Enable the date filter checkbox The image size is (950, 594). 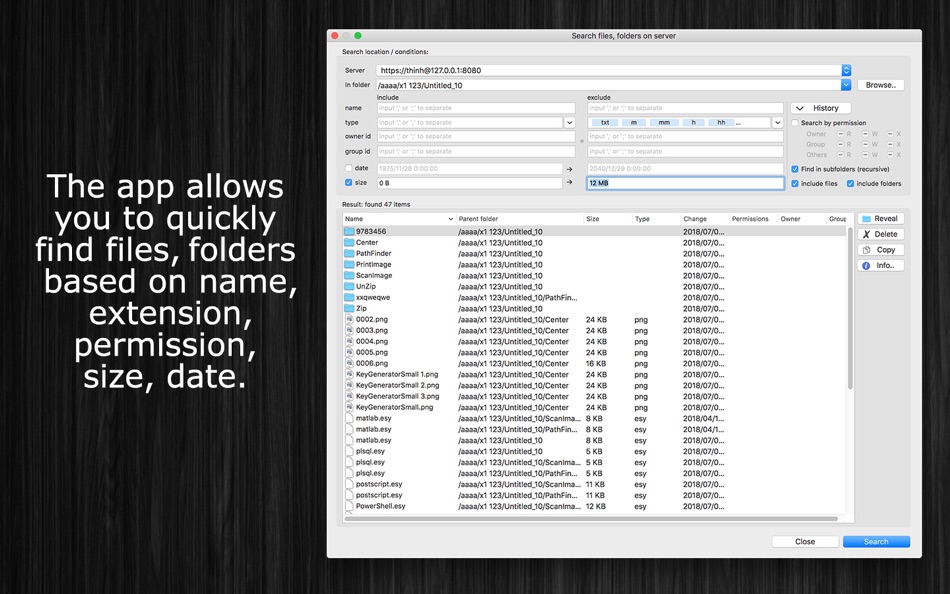pyautogui.click(x=348, y=169)
